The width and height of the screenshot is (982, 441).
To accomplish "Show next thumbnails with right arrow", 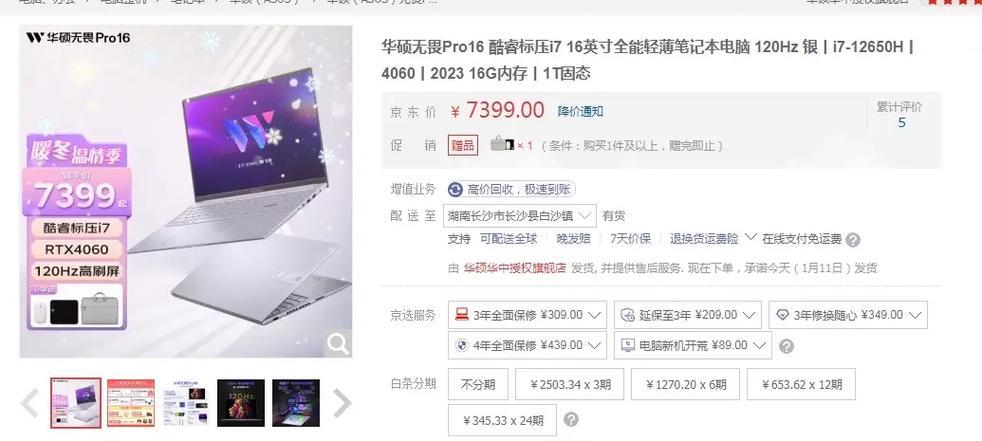I will [341, 403].
